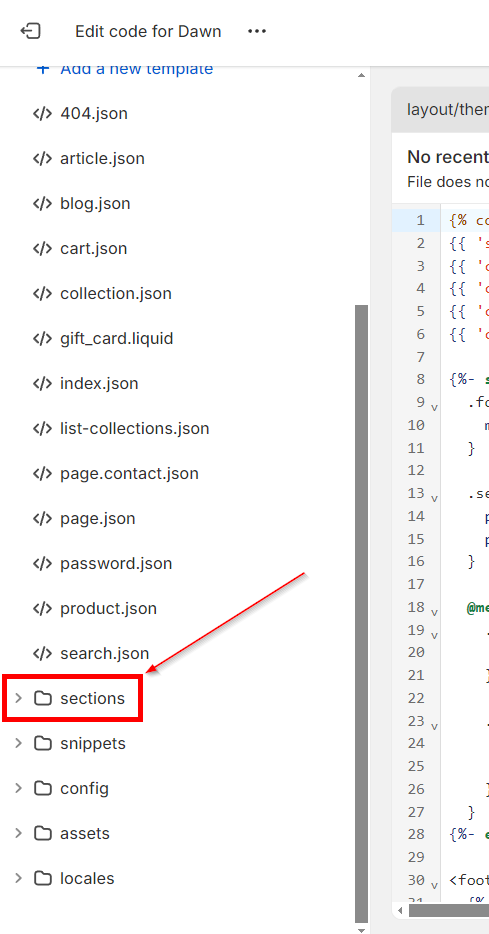Click the snippets folder icon

coord(43,743)
